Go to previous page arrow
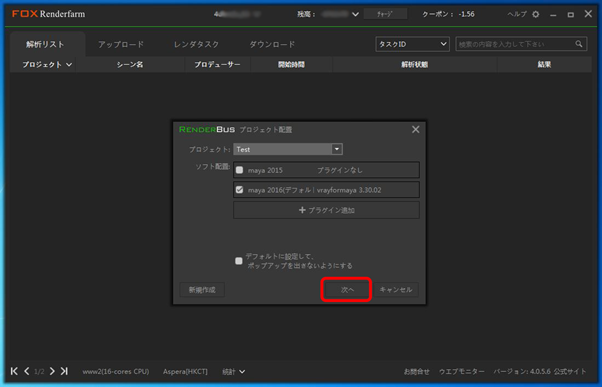The width and height of the screenshot is (602, 387). pyautogui.click(x=26, y=371)
